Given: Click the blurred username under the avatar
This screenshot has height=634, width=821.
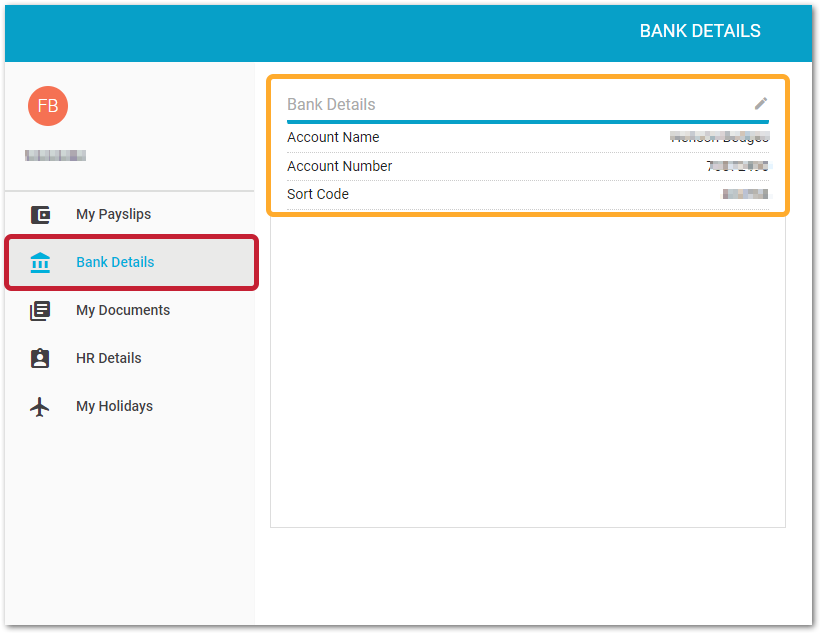Looking at the screenshot, I should (x=57, y=155).
